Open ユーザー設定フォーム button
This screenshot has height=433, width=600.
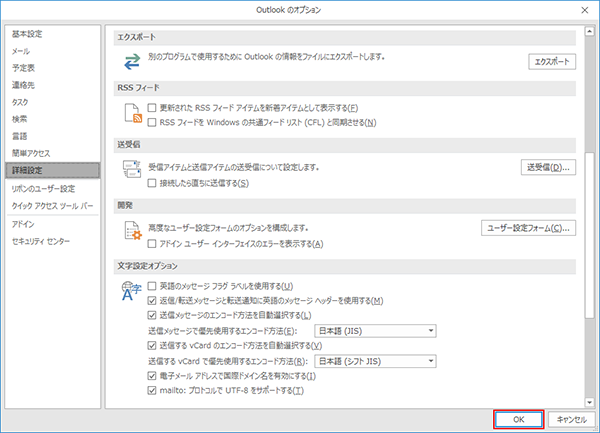[529, 228]
